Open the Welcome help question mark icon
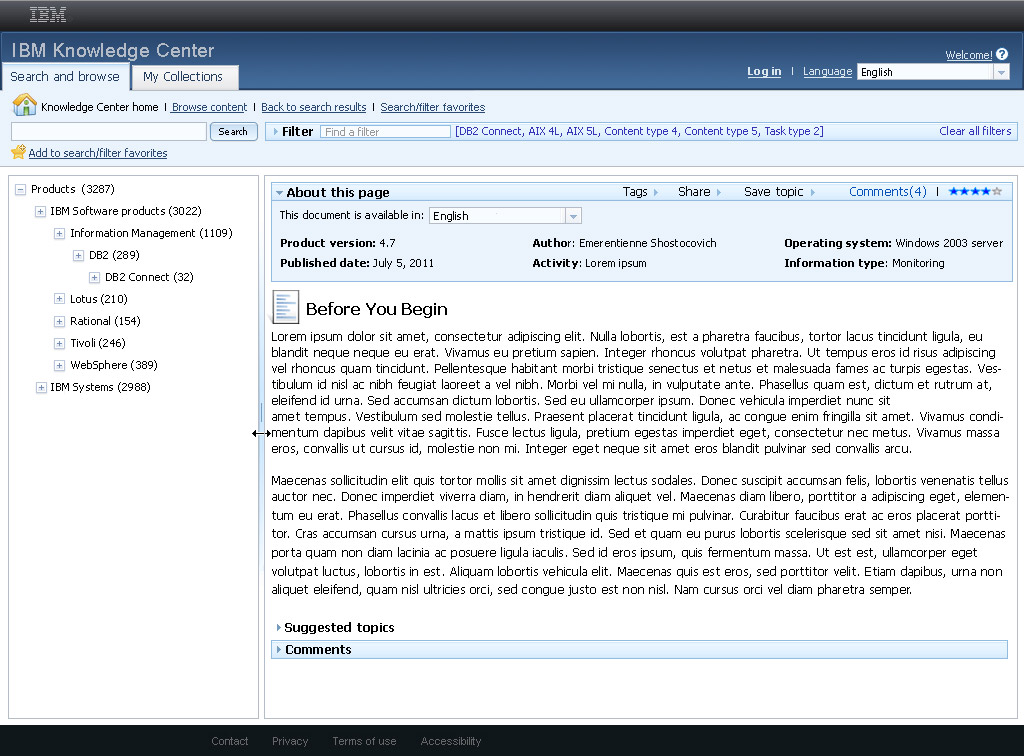The image size is (1024, 756). point(1002,55)
